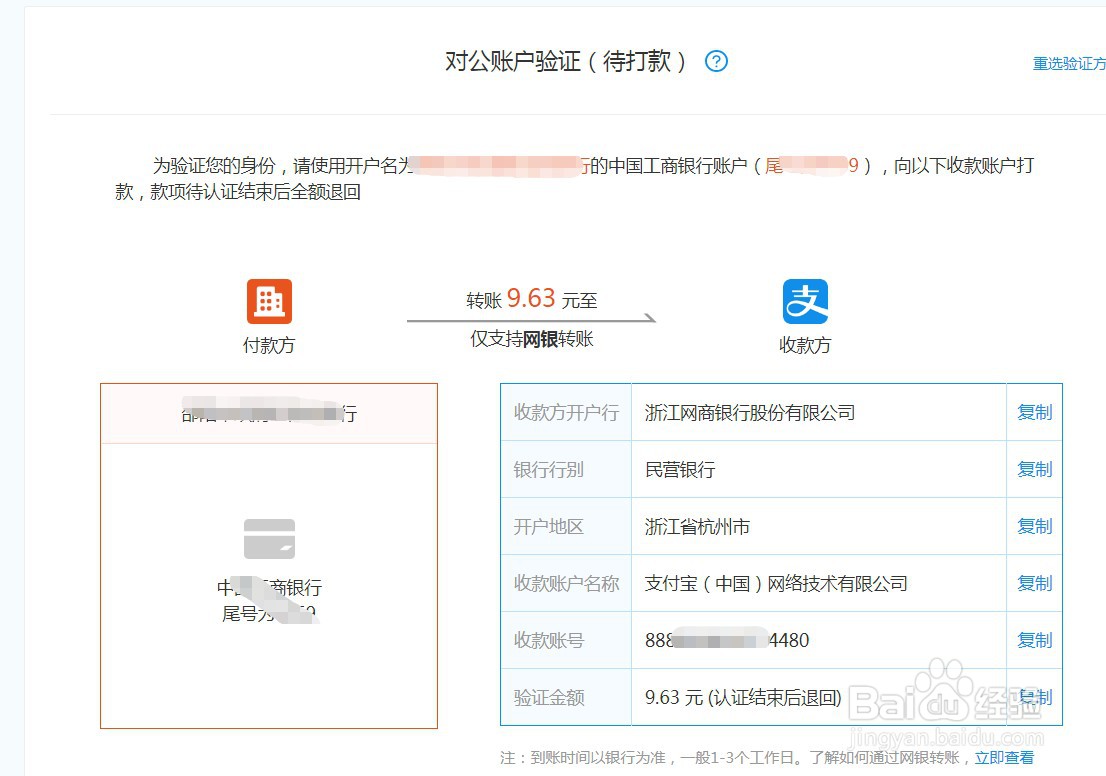This screenshot has width=1106, height=776.
Task: Select the payer bank header in the orange box
Action: coord(269,413)
